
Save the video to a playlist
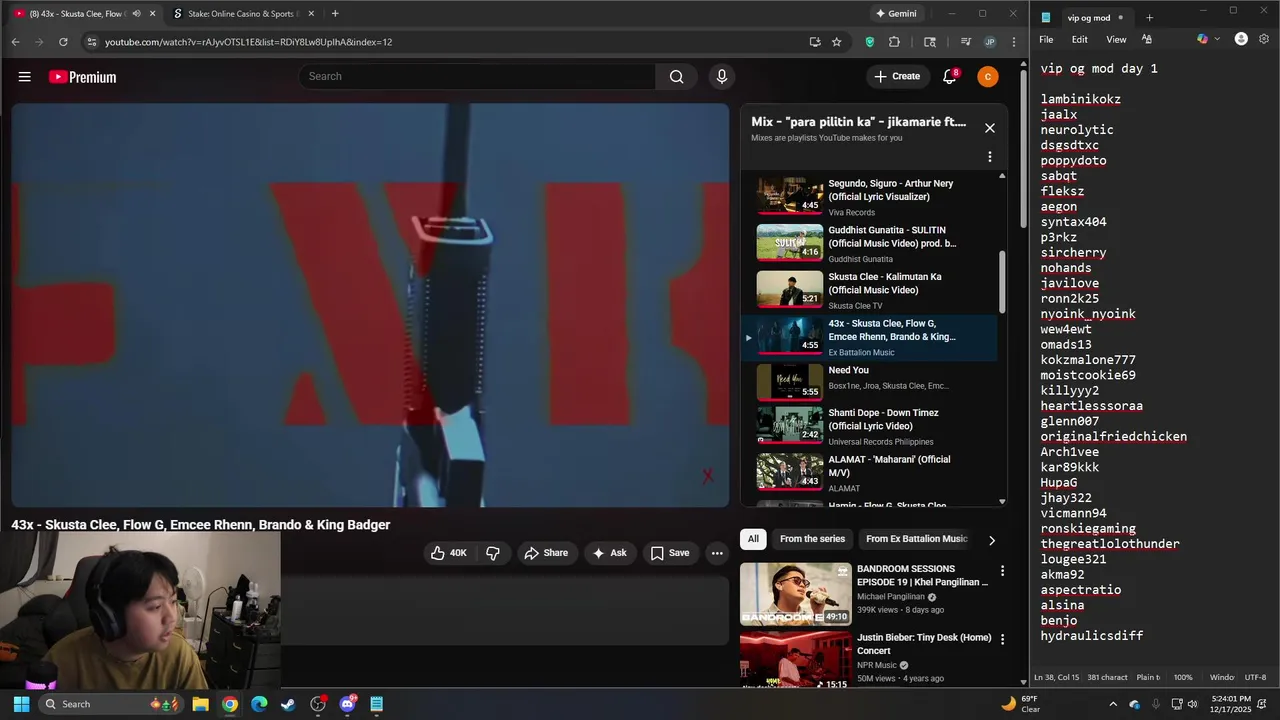[x=669, y=553]
